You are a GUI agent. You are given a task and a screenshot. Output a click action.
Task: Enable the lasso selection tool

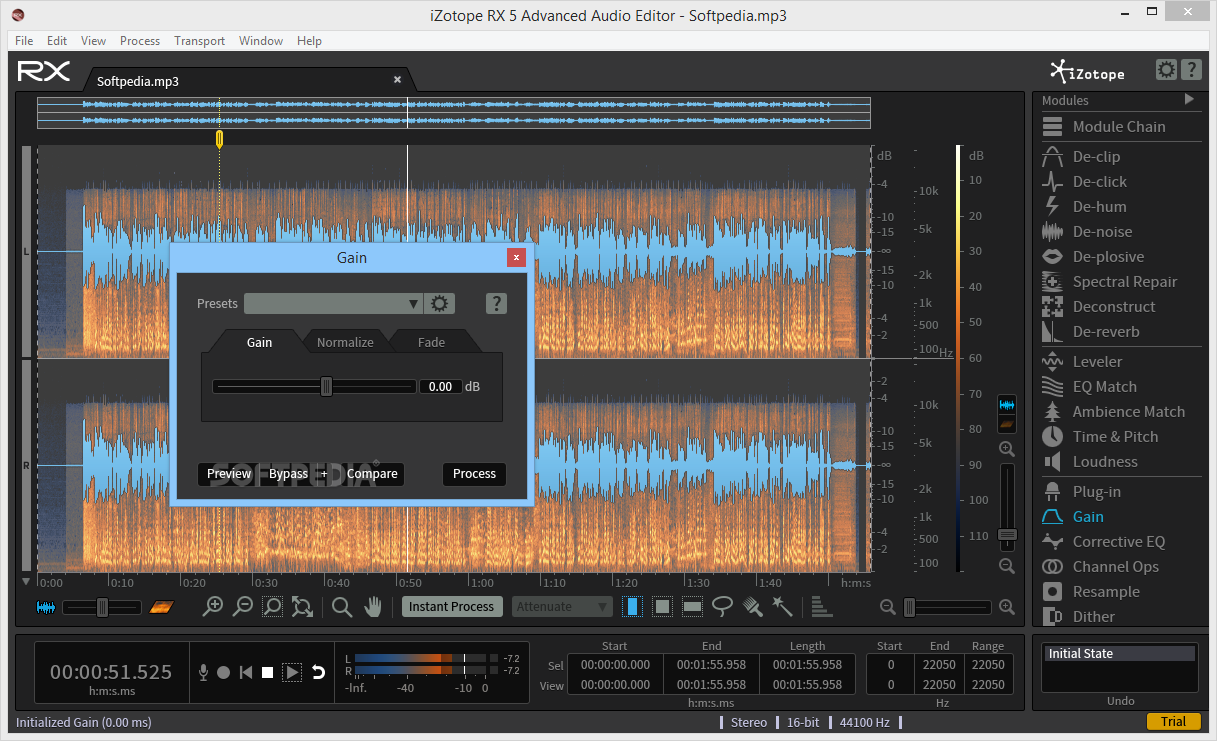coord(722,606)
